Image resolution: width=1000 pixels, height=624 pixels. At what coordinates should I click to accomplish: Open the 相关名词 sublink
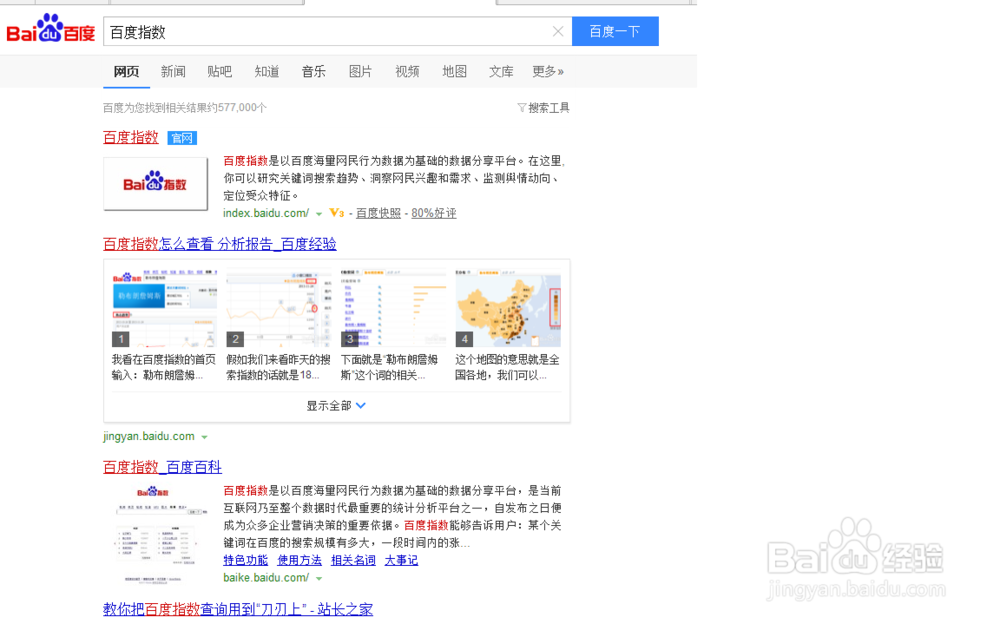click(x=353, y=560)
